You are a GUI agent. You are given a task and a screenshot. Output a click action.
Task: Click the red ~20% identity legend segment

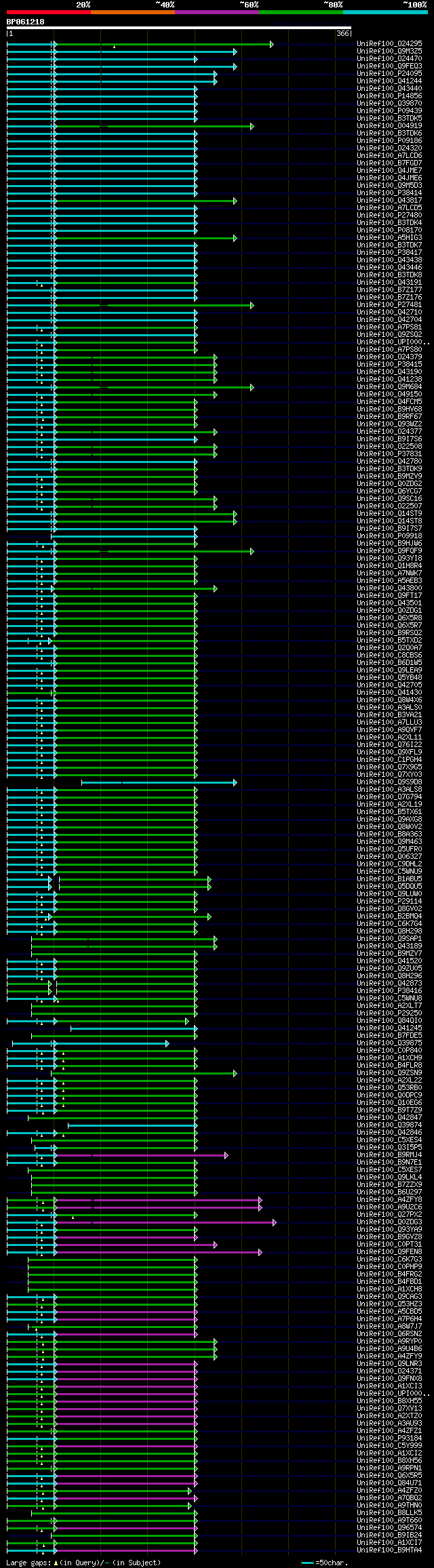49,12
